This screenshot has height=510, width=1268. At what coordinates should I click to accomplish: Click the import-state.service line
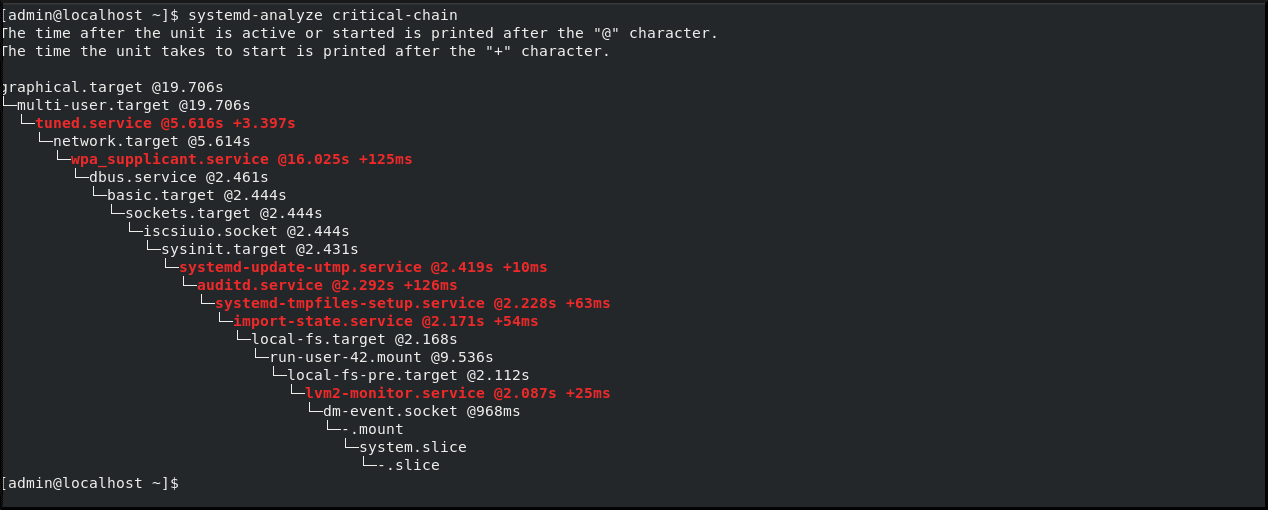[x=385, y=321]
